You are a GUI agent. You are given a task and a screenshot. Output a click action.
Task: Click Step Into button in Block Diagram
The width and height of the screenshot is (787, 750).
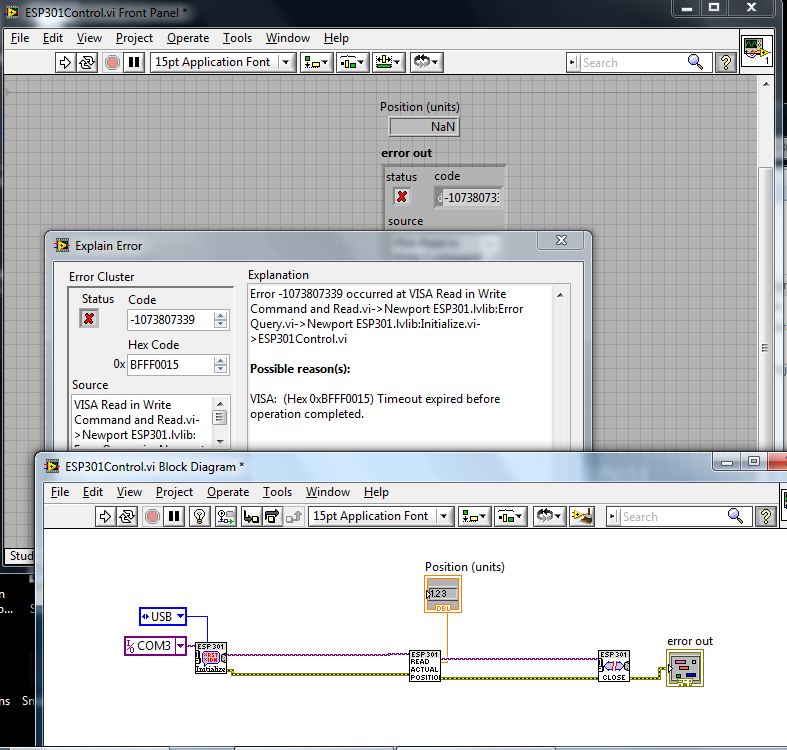pos(251,516)
